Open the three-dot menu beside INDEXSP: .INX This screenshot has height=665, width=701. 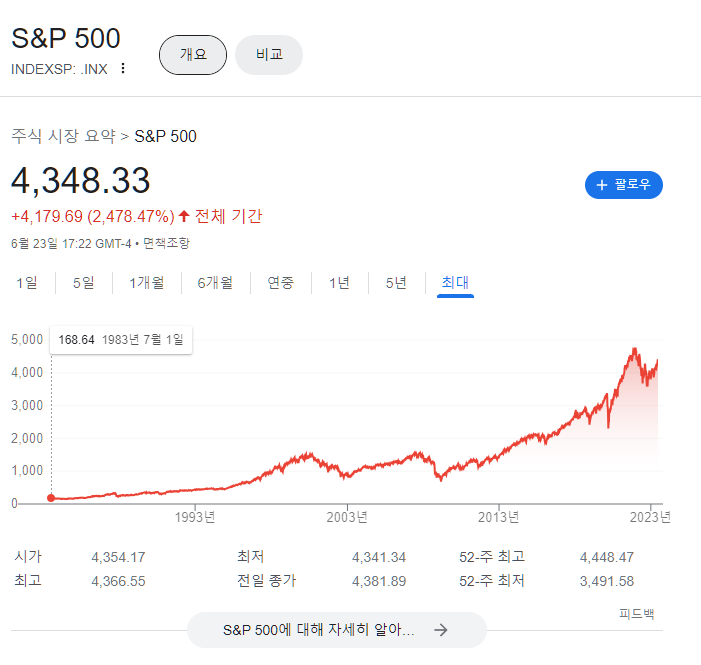point(123,68)
